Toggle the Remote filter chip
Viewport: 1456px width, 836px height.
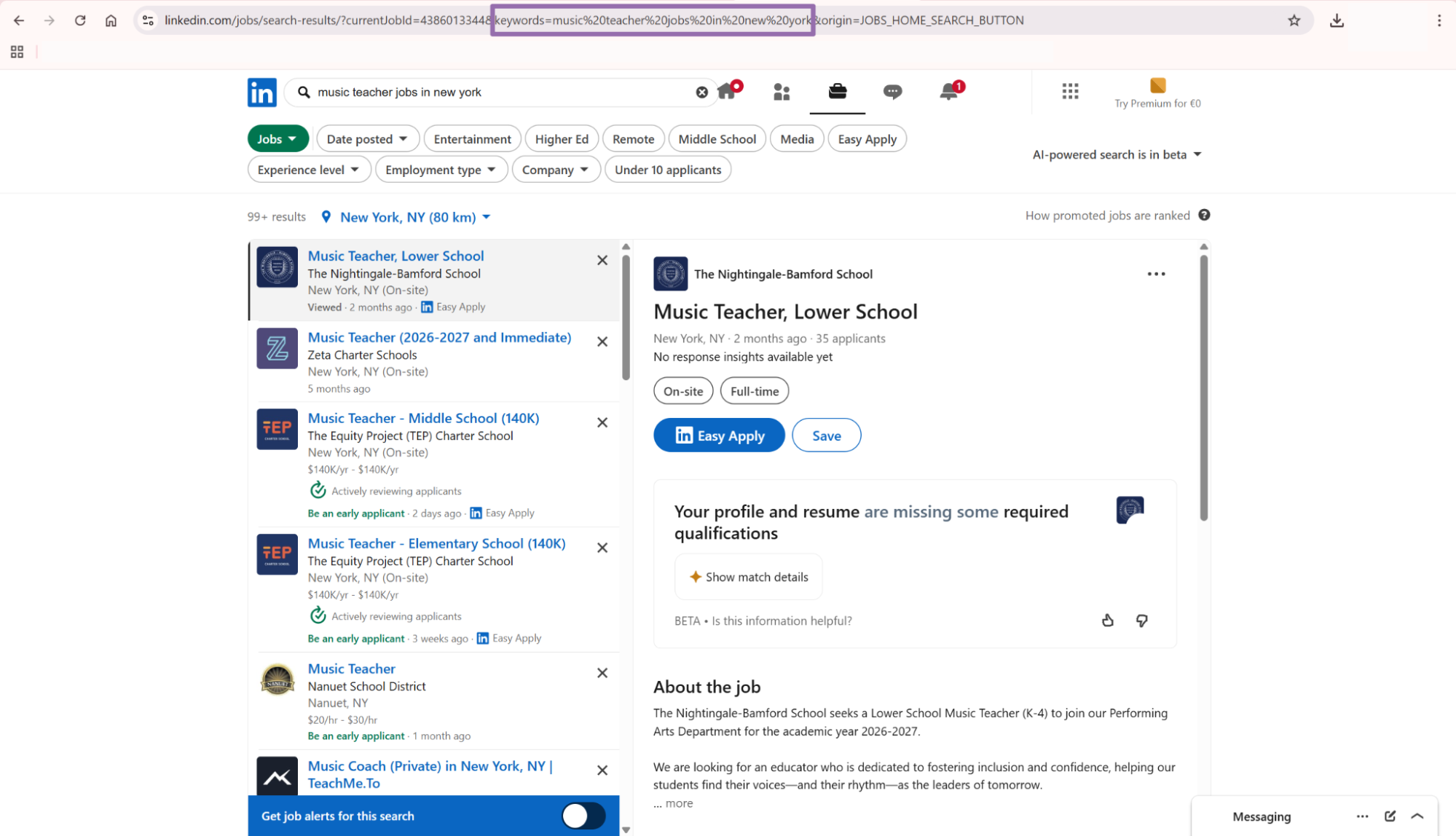tap(633, 139)
